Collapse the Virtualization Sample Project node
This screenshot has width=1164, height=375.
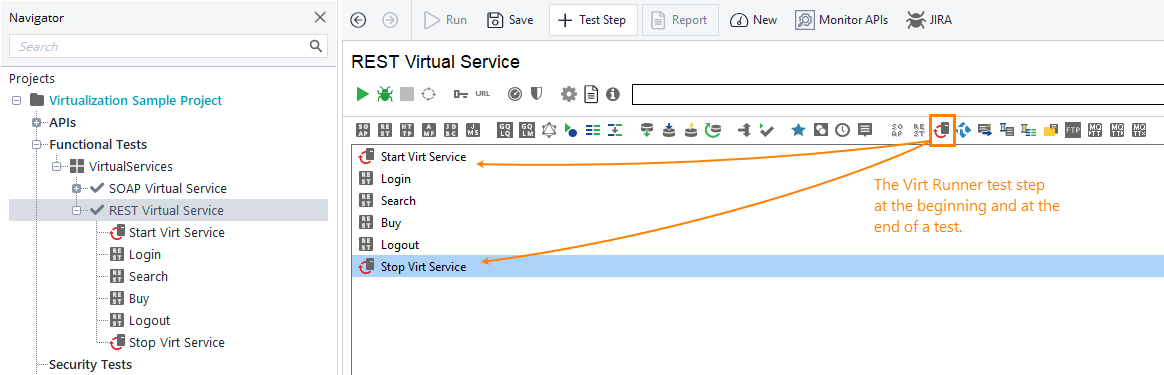17,100
